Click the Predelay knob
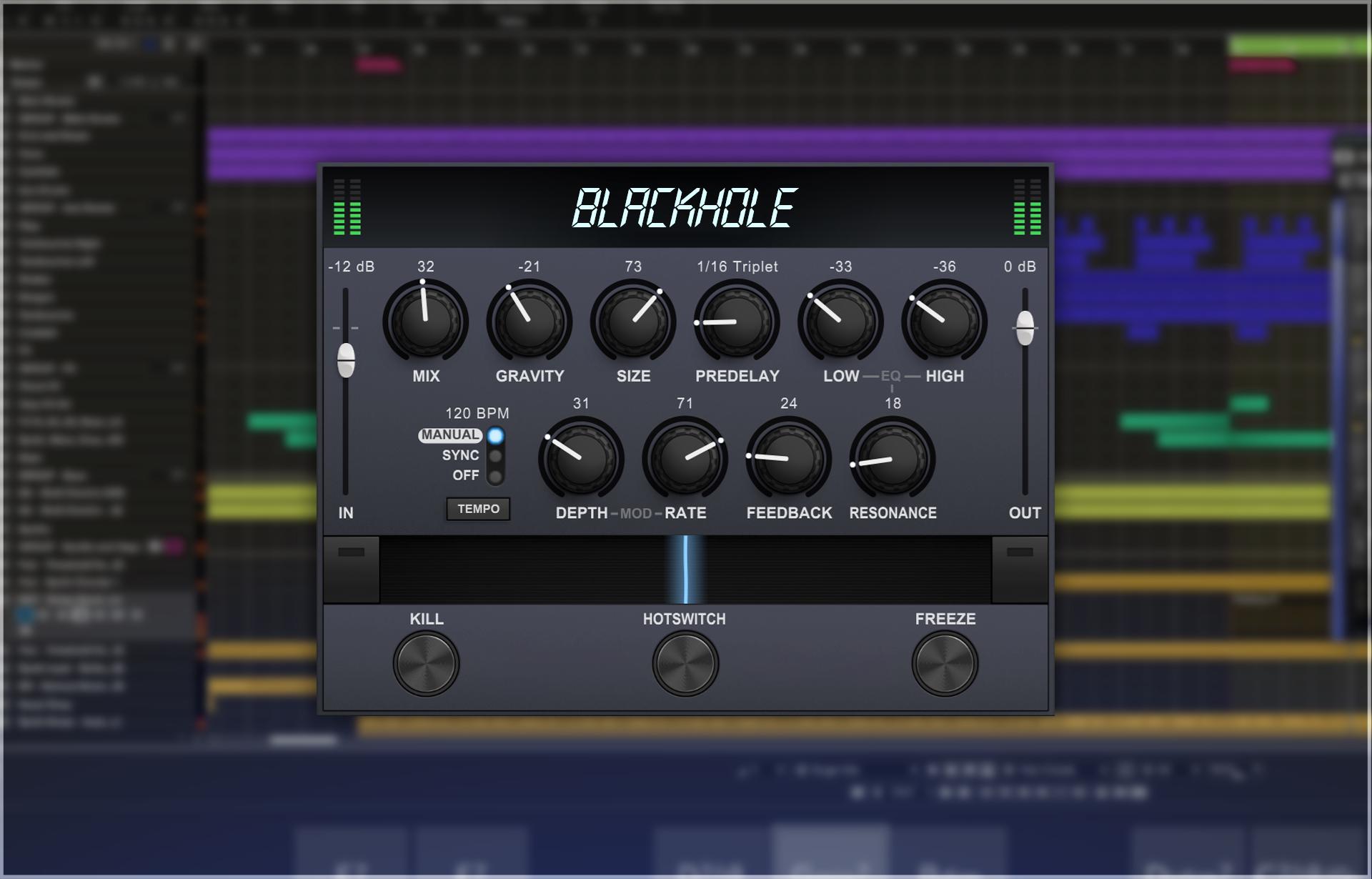The image size is (1372, 879). pos(737,322)
